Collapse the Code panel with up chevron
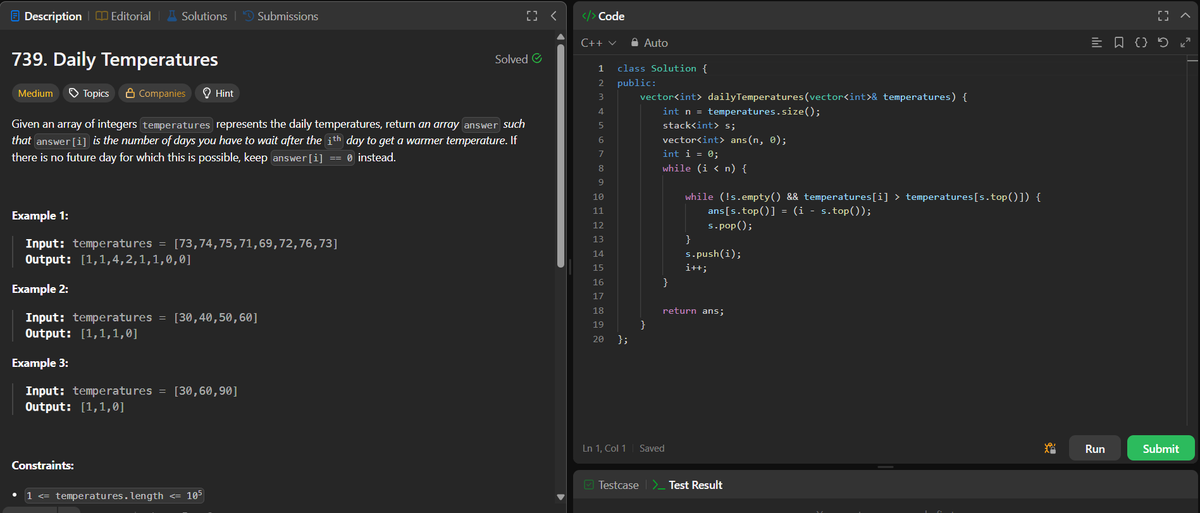 click(x=1185, y=16)
